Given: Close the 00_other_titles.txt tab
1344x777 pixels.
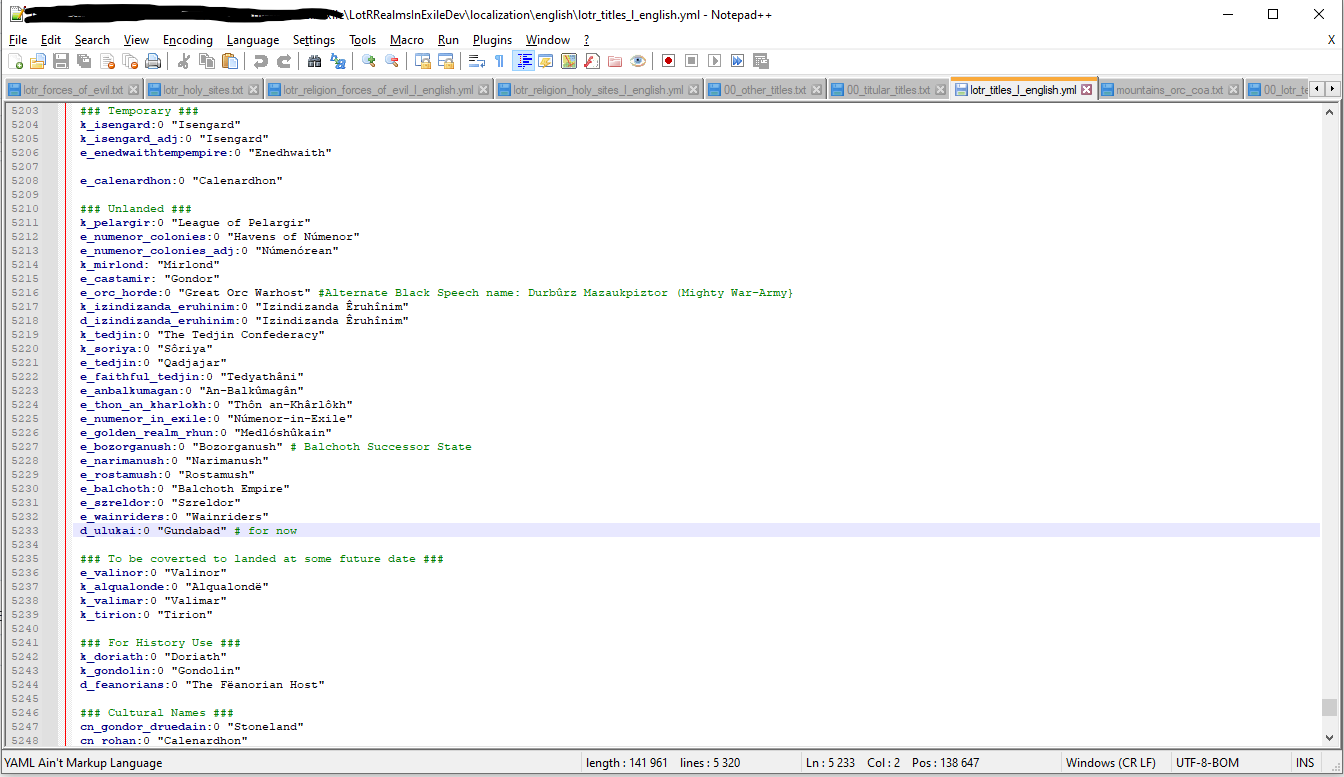Looking at the screenshot, I should (816, 90).
